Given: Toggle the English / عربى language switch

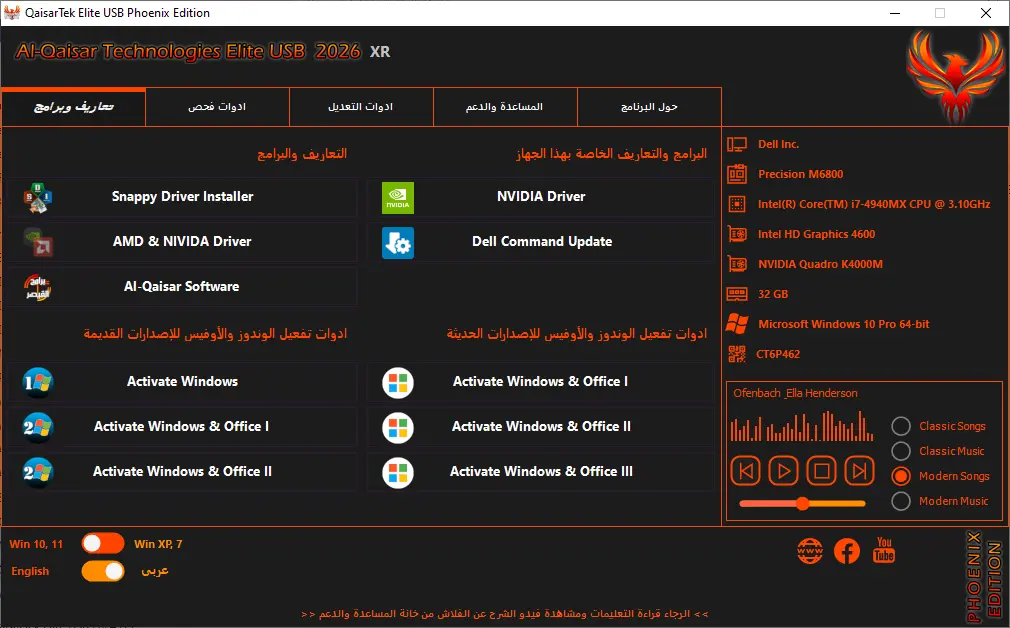Looking at the screenshot, I should (x=103, y=571).
